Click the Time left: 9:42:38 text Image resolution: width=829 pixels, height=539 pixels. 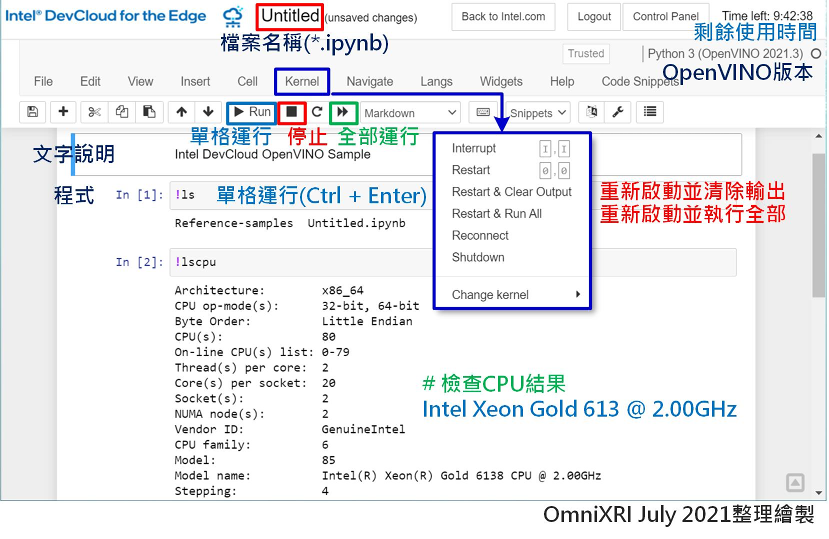(x=767, y=16)
